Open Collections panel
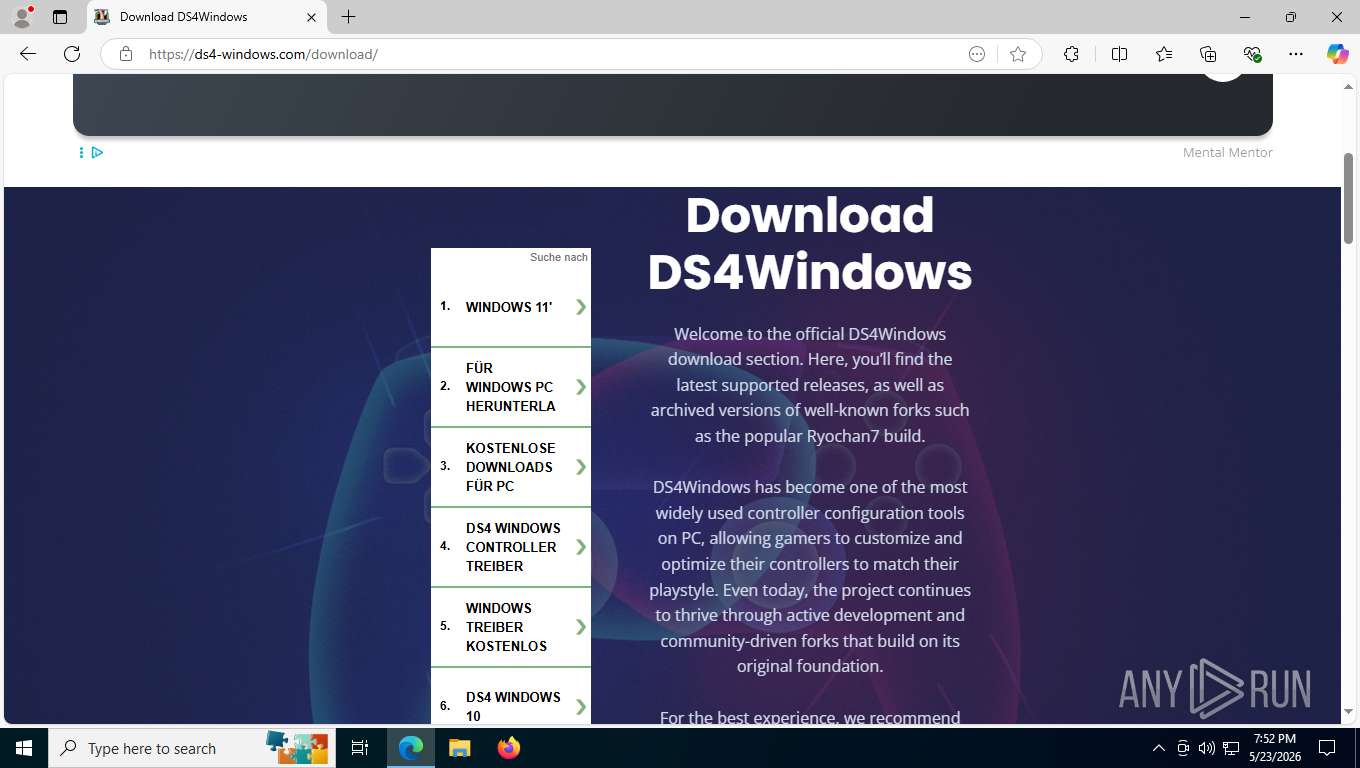Viewport: 1360px width, 768px height. click(x=1208, y=54)
